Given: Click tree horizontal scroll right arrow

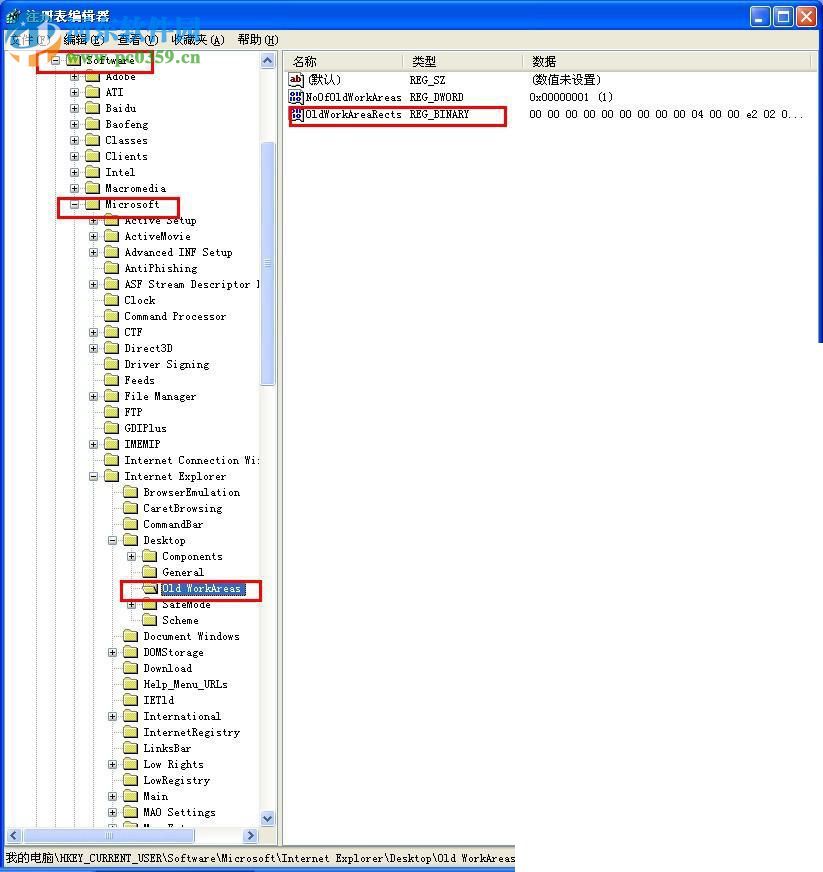Looking at the screenshot, I should 250,835.
